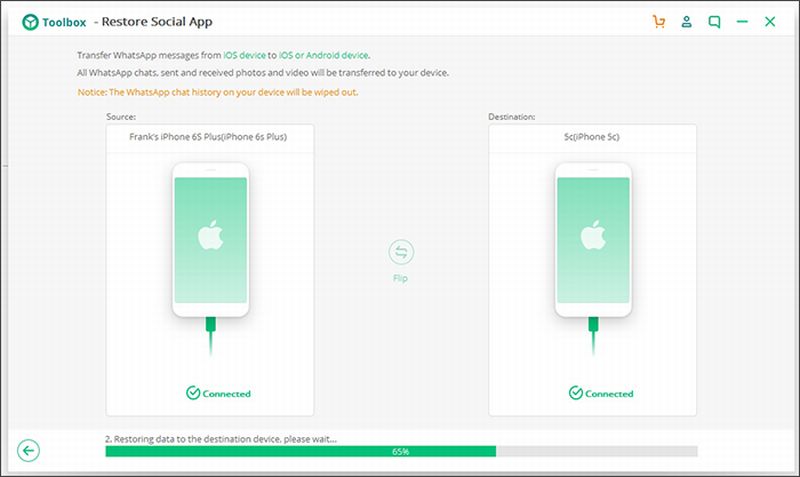Click the 65% restore progress bar
Viewport: 800px width, 477px height.
[401, 451]
